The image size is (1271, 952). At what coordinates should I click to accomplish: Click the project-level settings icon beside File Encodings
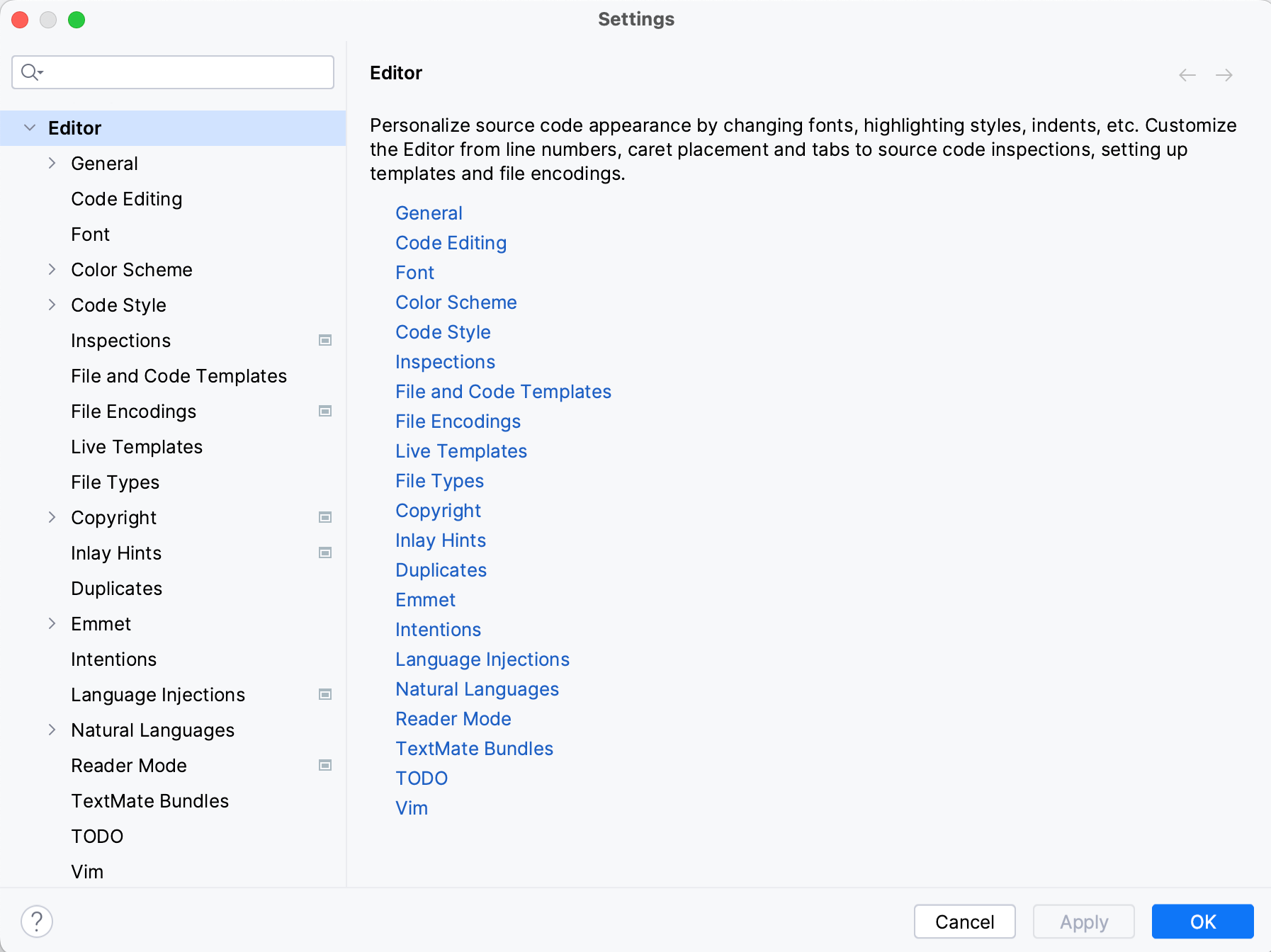point(325,411)
